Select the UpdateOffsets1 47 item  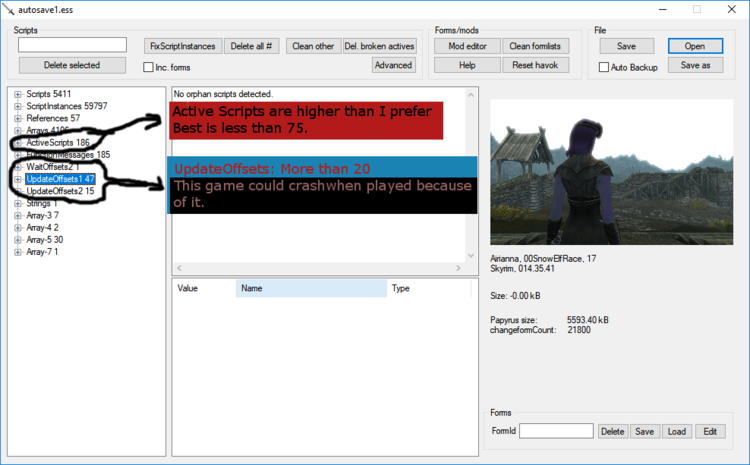60,179
